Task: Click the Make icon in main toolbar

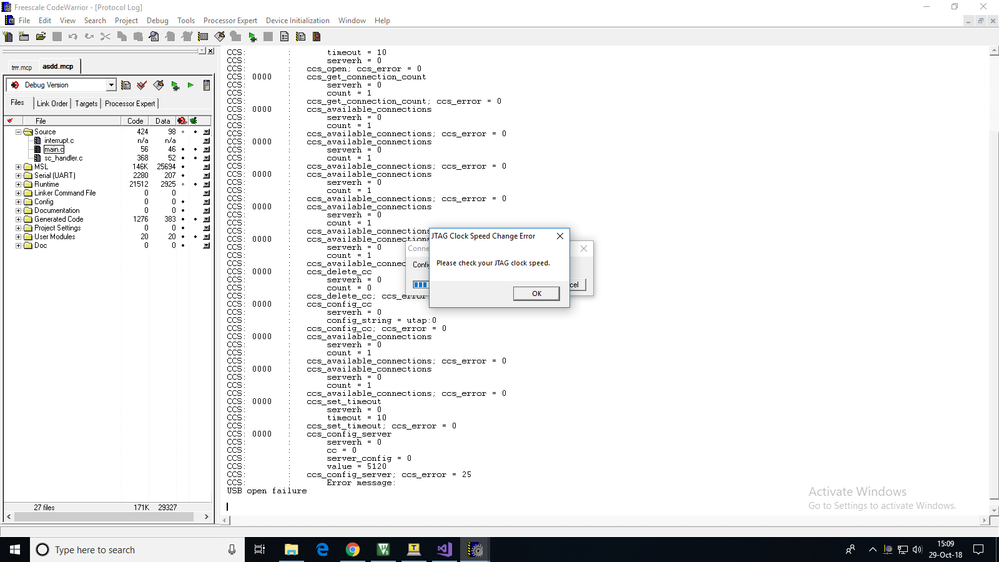Action: click(220, 37)
